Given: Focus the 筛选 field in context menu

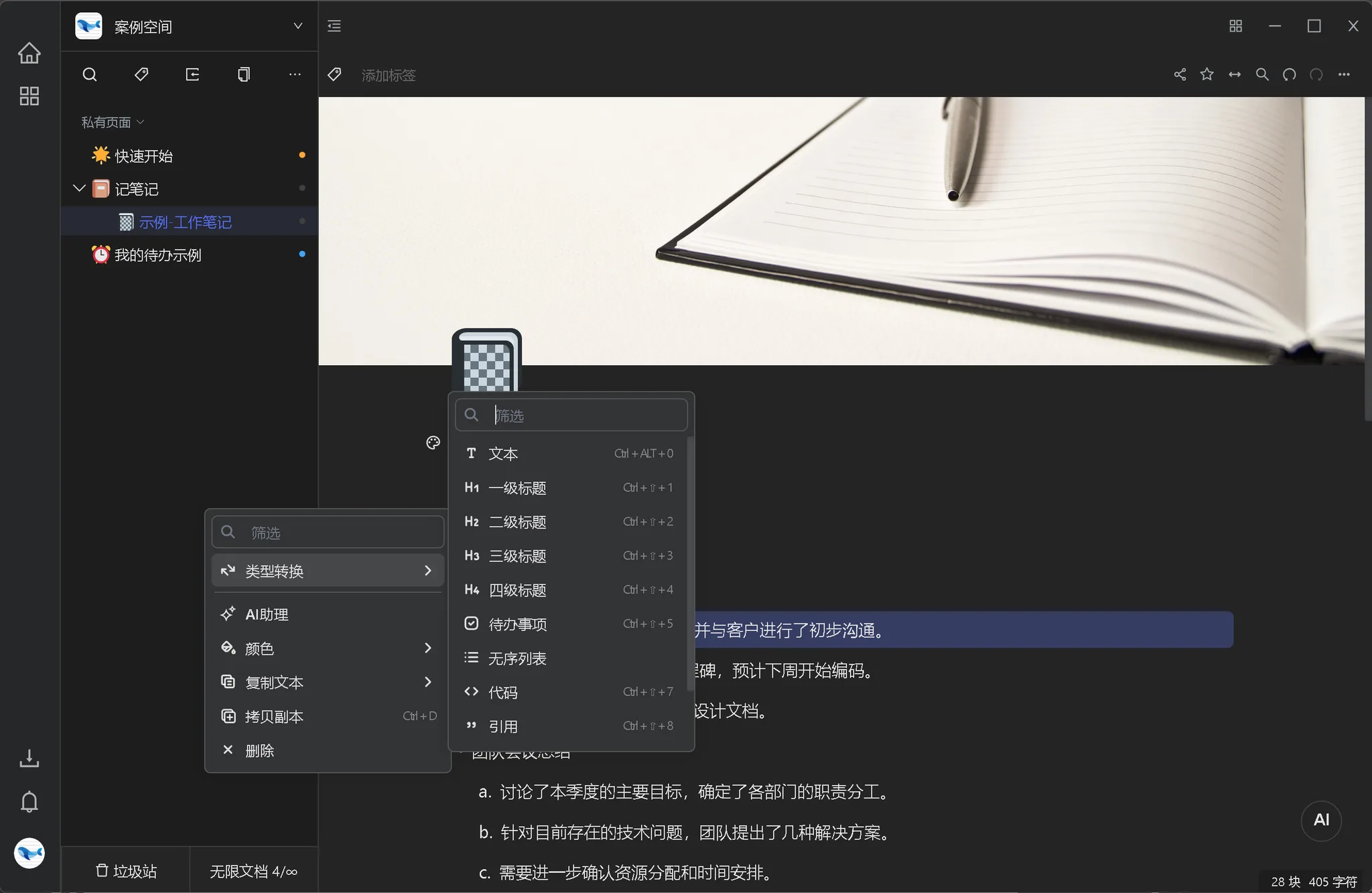Looking at the screenshot, I should (x=328, y=533).
